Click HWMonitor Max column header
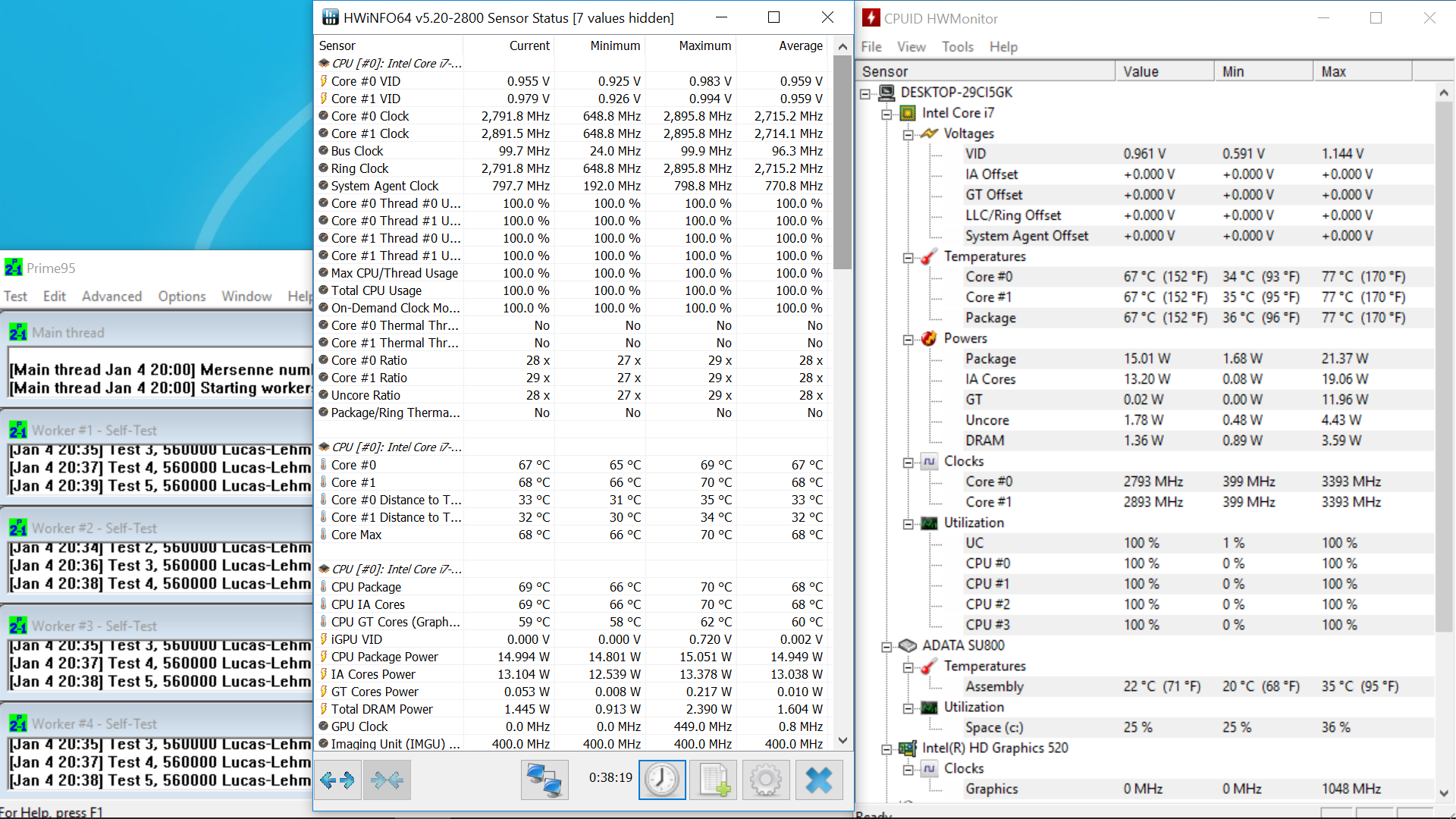The width and height of the screenshot is (1456, 819). pyautogui.click(x=1362, y=71)
